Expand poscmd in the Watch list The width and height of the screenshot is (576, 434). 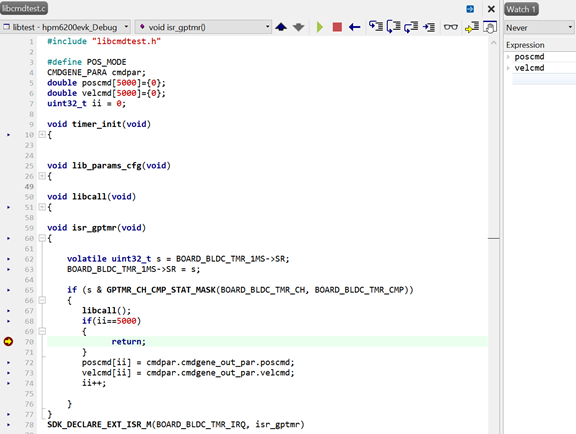tap(508, 57)
